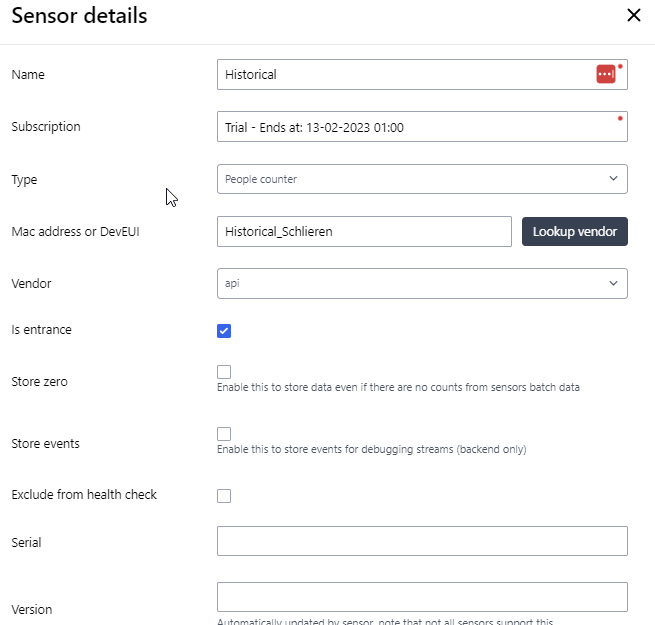Viewport: 655px width, 625px height.
Task: Click the Store zero label text
Action: (39, 381)
